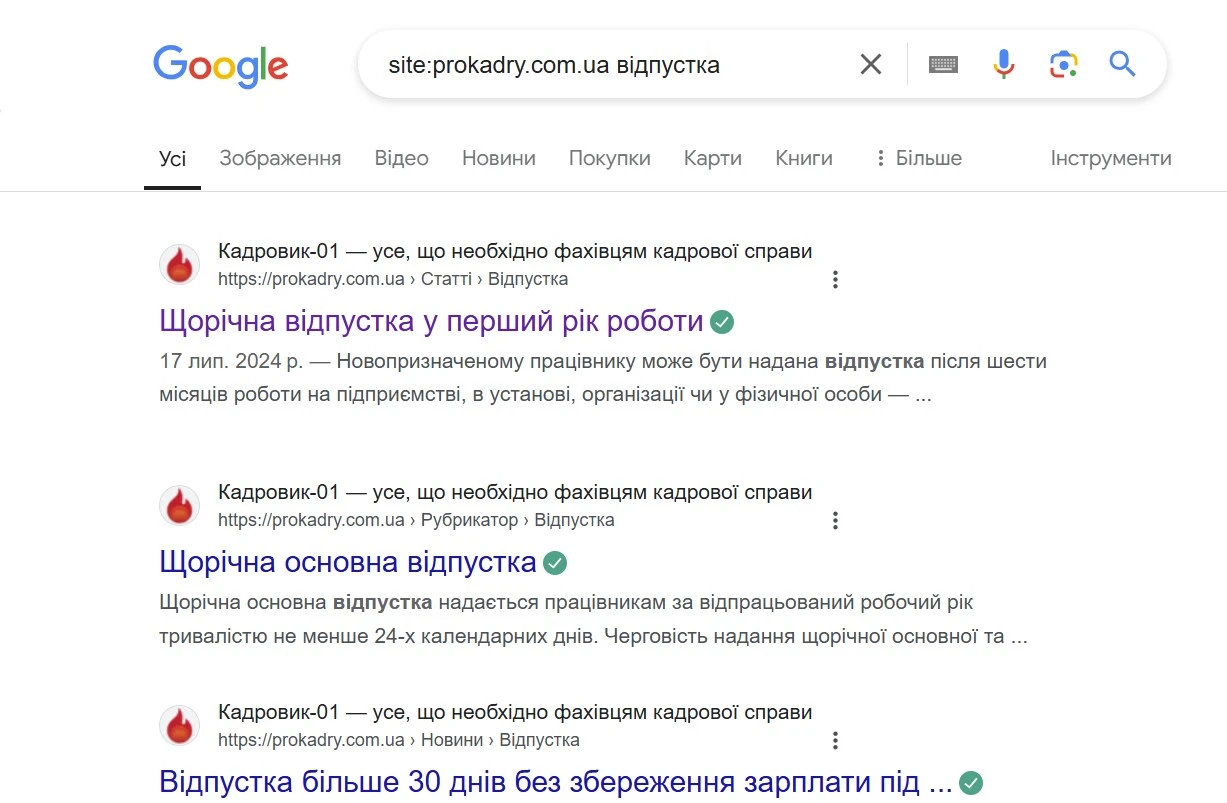Screen dimensions: 1227x803
Task: Run the search with the magnifier icon
Action: click(x=1122, y=63)
